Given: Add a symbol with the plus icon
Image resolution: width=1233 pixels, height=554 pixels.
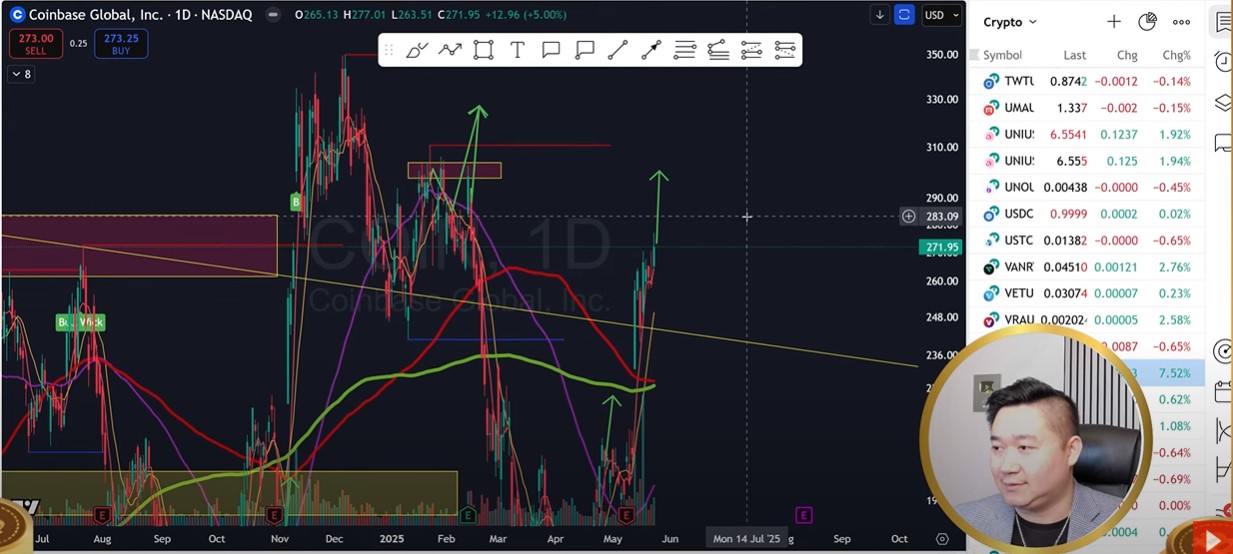Looking at the screenshot, I should pos(1114,22).
